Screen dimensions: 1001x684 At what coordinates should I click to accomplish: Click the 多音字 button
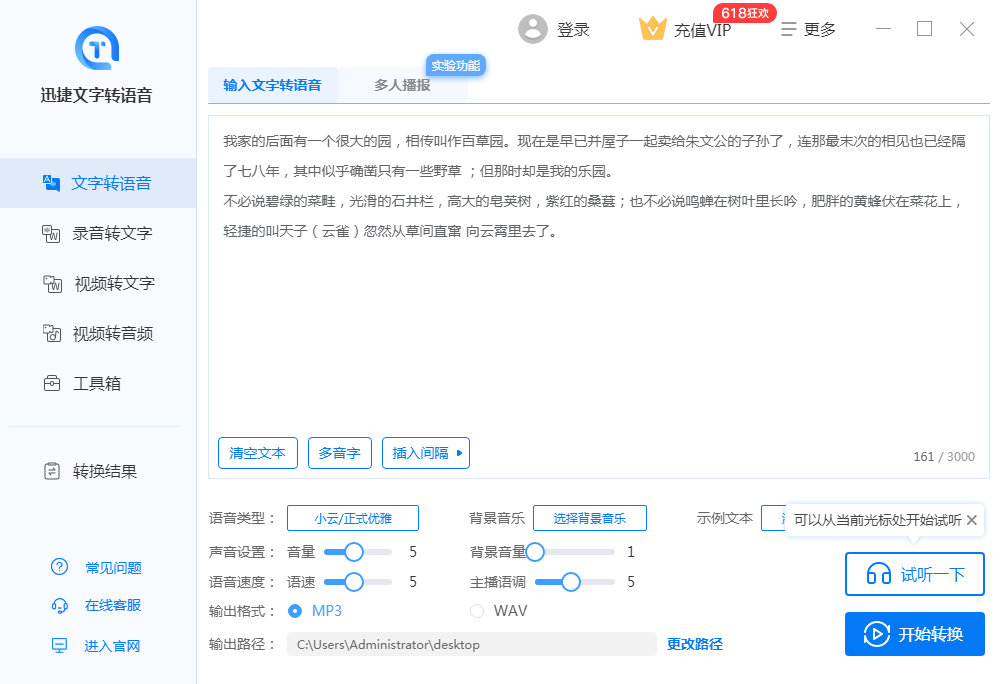pos(340,453)
